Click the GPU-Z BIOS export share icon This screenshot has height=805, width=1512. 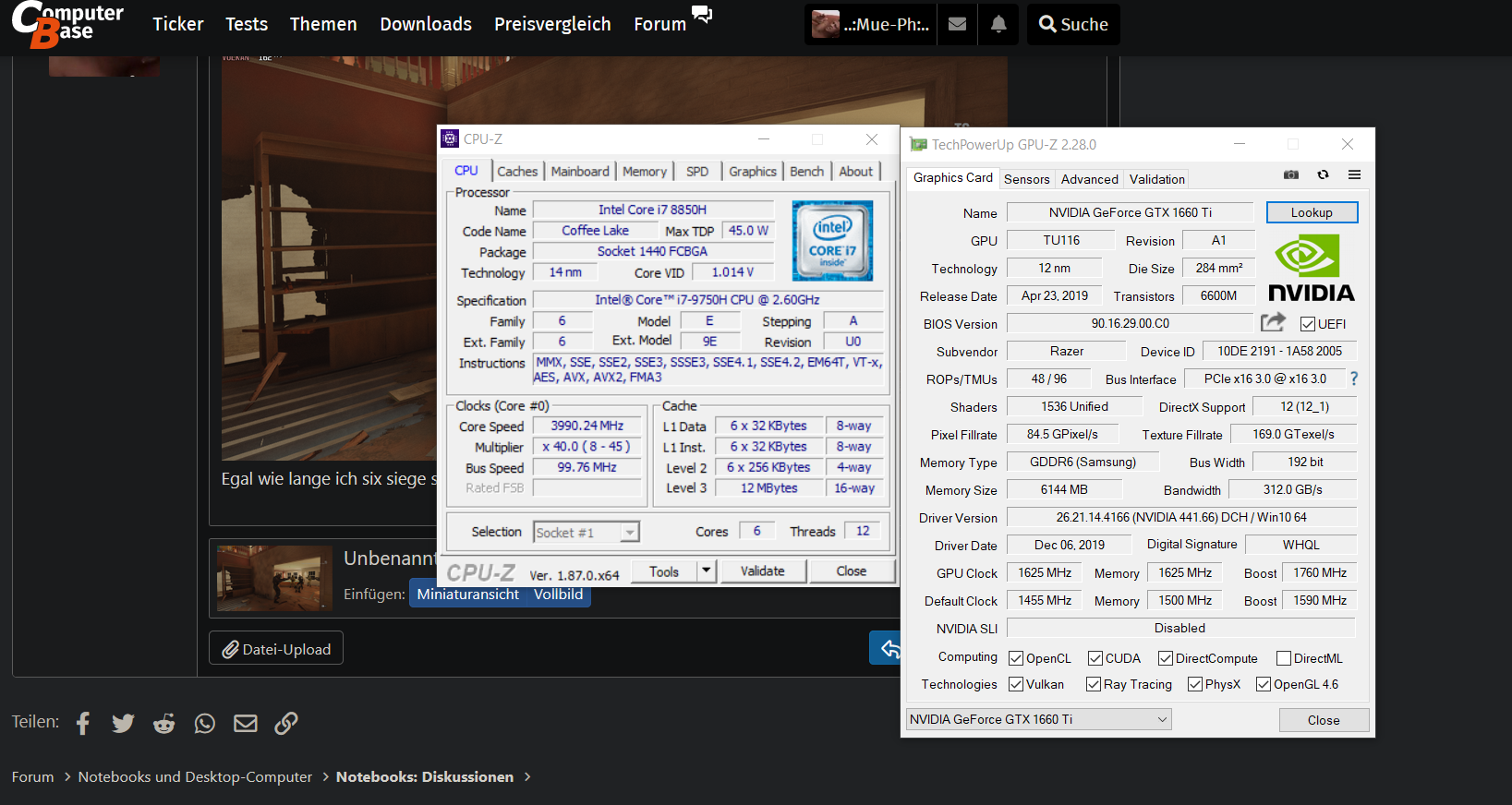click(x=1273, y=322)
